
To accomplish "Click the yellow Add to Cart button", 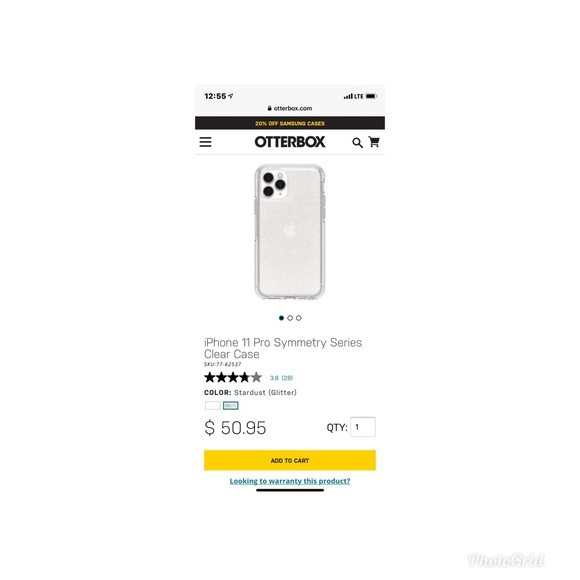I will (x=290, y=460).
